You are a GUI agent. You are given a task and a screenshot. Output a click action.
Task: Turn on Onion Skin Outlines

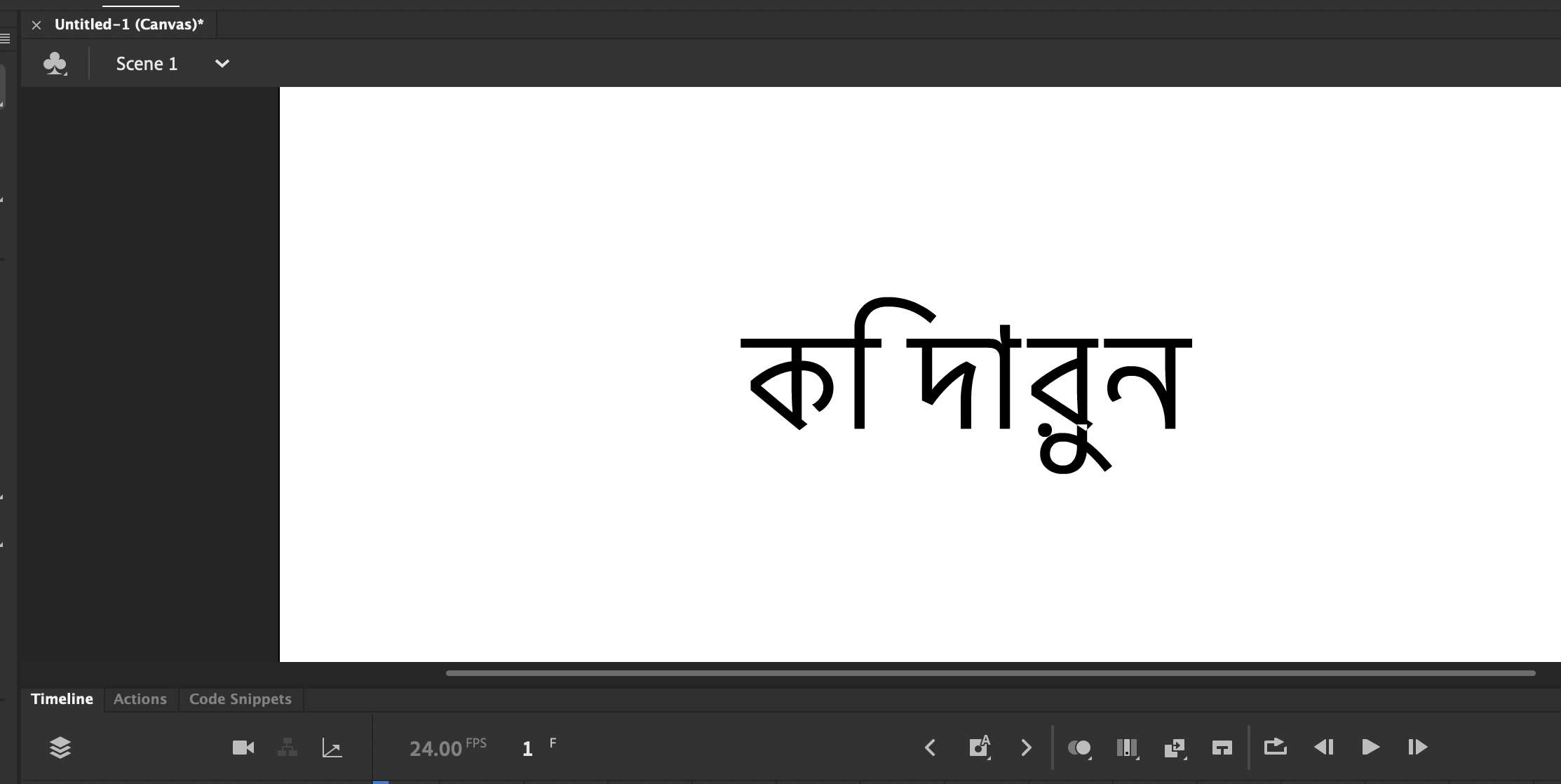click(x=1128, y=747)
